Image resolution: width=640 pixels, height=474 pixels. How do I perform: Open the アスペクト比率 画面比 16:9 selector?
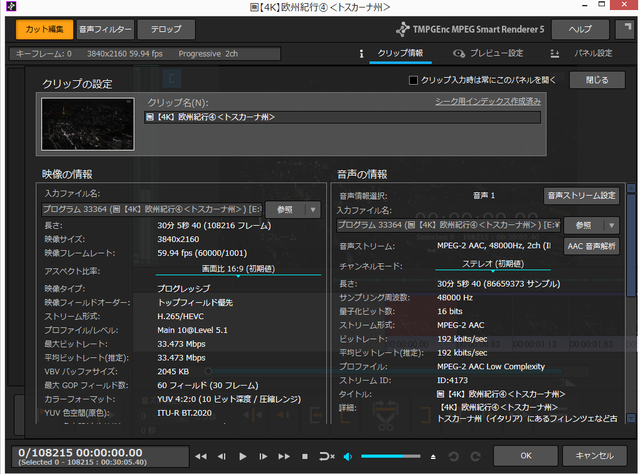[238, 269]
